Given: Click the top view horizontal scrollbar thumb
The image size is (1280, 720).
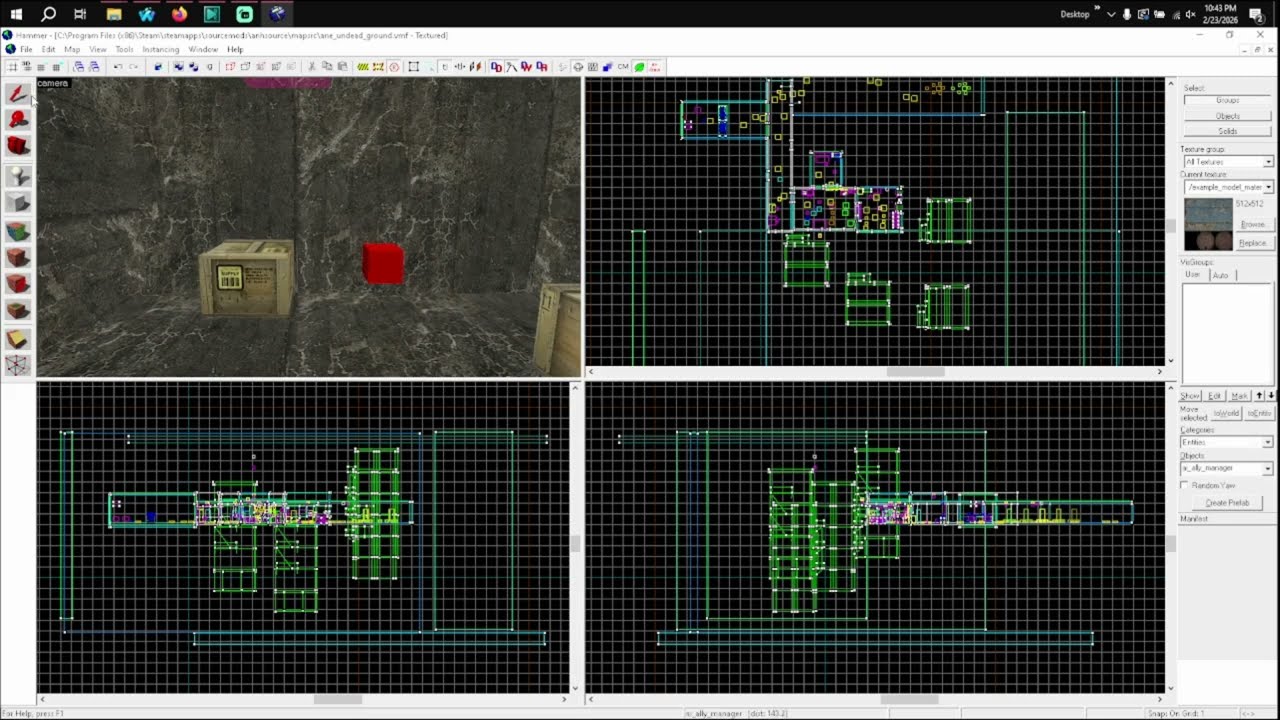Looking at the screenshot, I should [915, 372].
